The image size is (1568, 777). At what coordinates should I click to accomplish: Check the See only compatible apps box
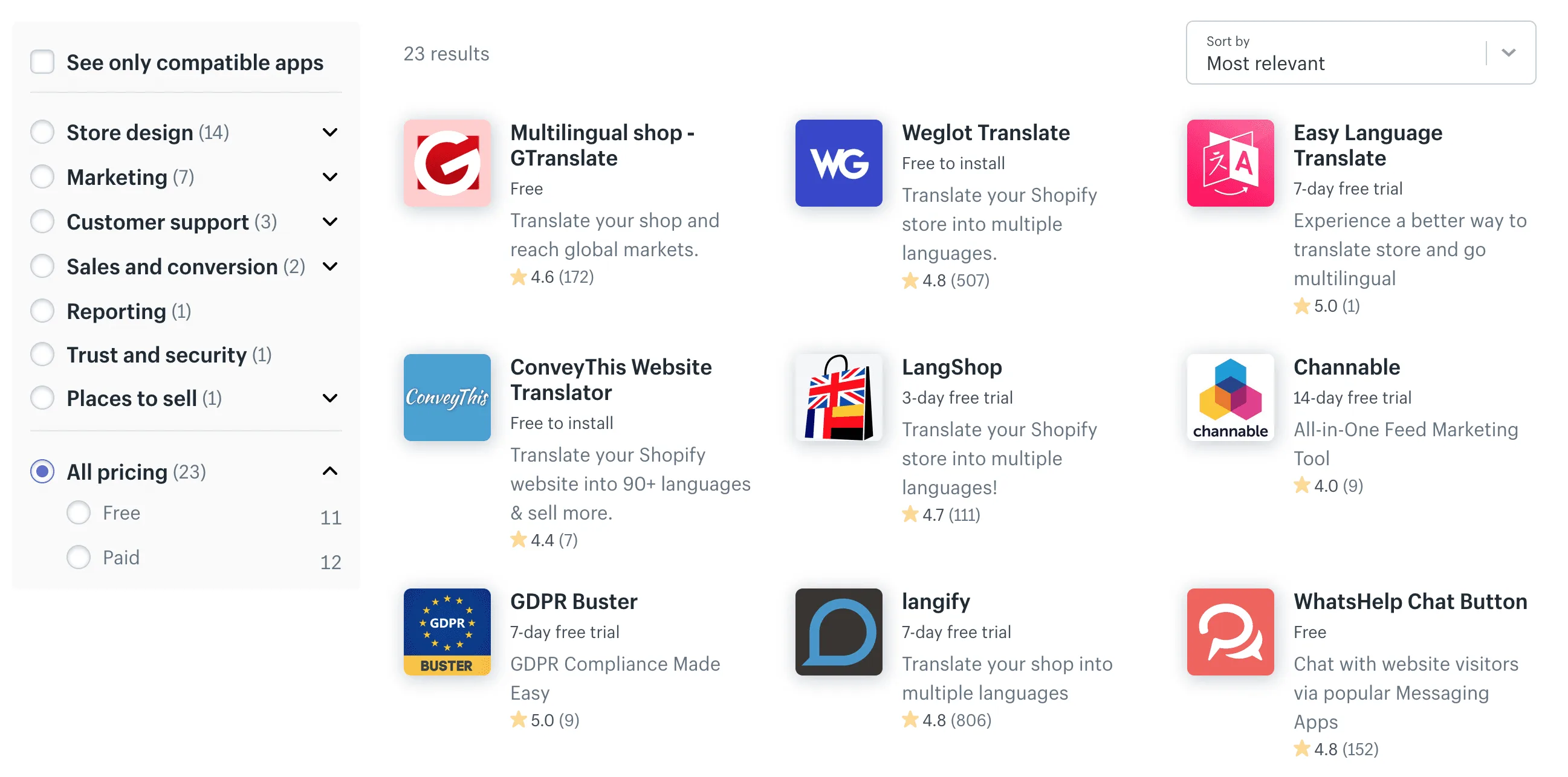(42, 62)
